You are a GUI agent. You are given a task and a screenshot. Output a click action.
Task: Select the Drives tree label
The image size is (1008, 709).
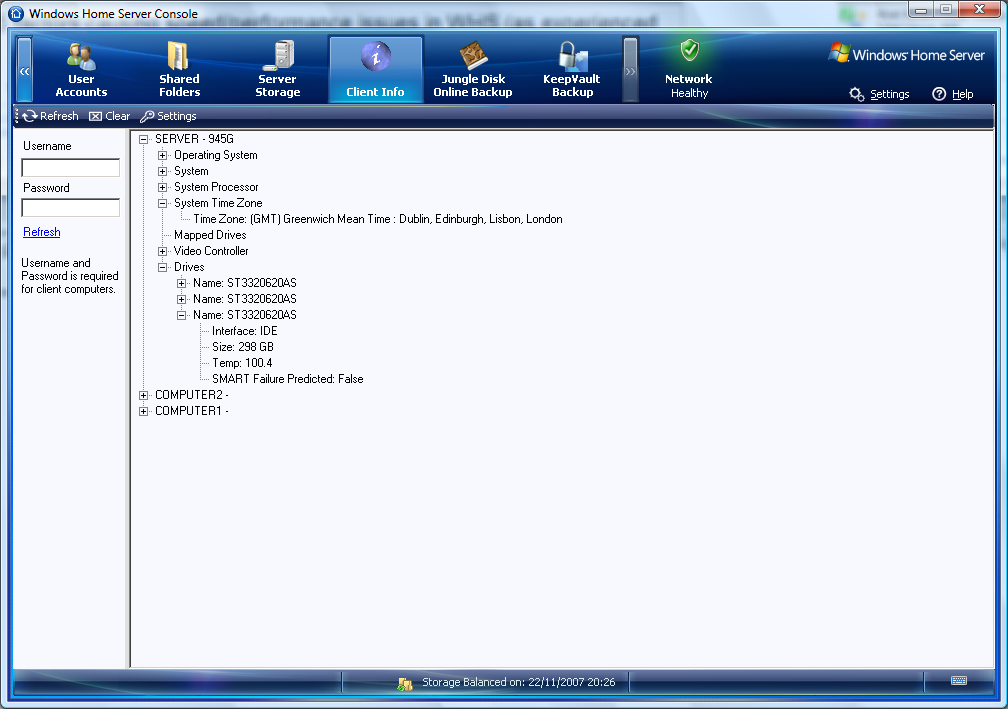tap(189, 267)
